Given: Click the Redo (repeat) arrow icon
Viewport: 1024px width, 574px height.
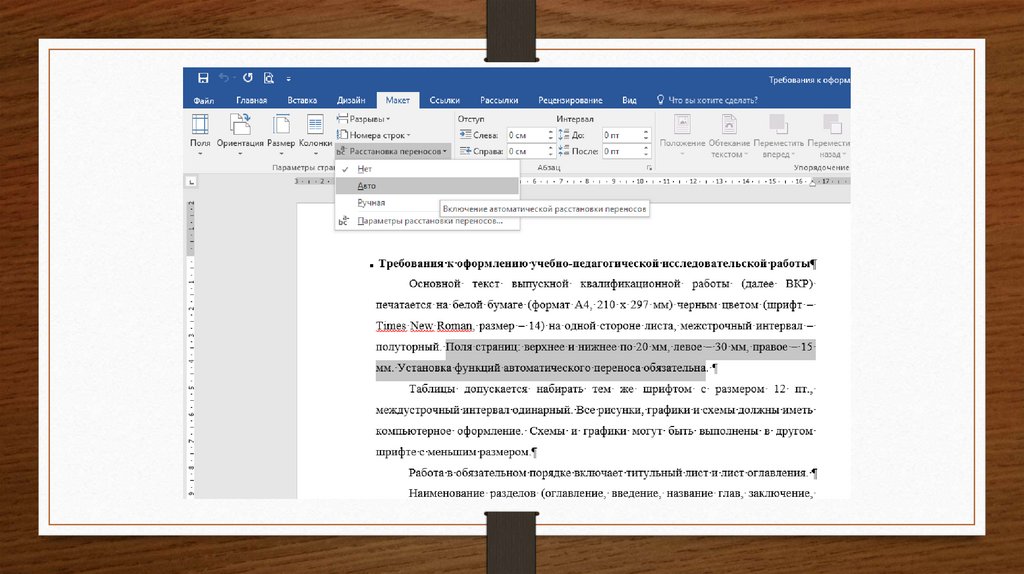Looking at the screenshot, I should 247,78.
